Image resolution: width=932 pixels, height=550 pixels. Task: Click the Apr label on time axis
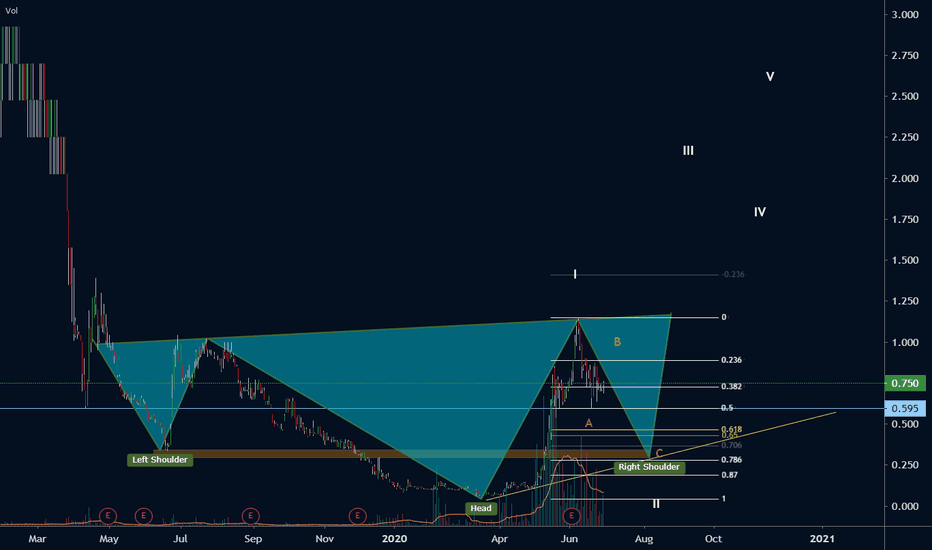(x=500, y=539)
